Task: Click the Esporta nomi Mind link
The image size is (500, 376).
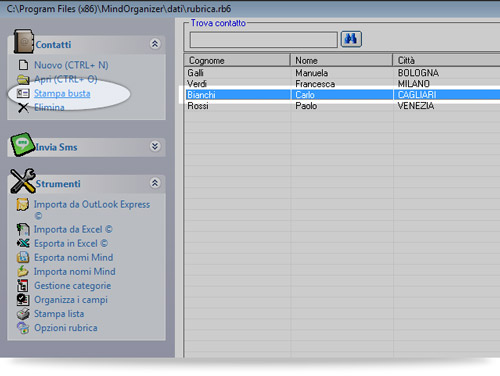Action: tap(74, 257)
